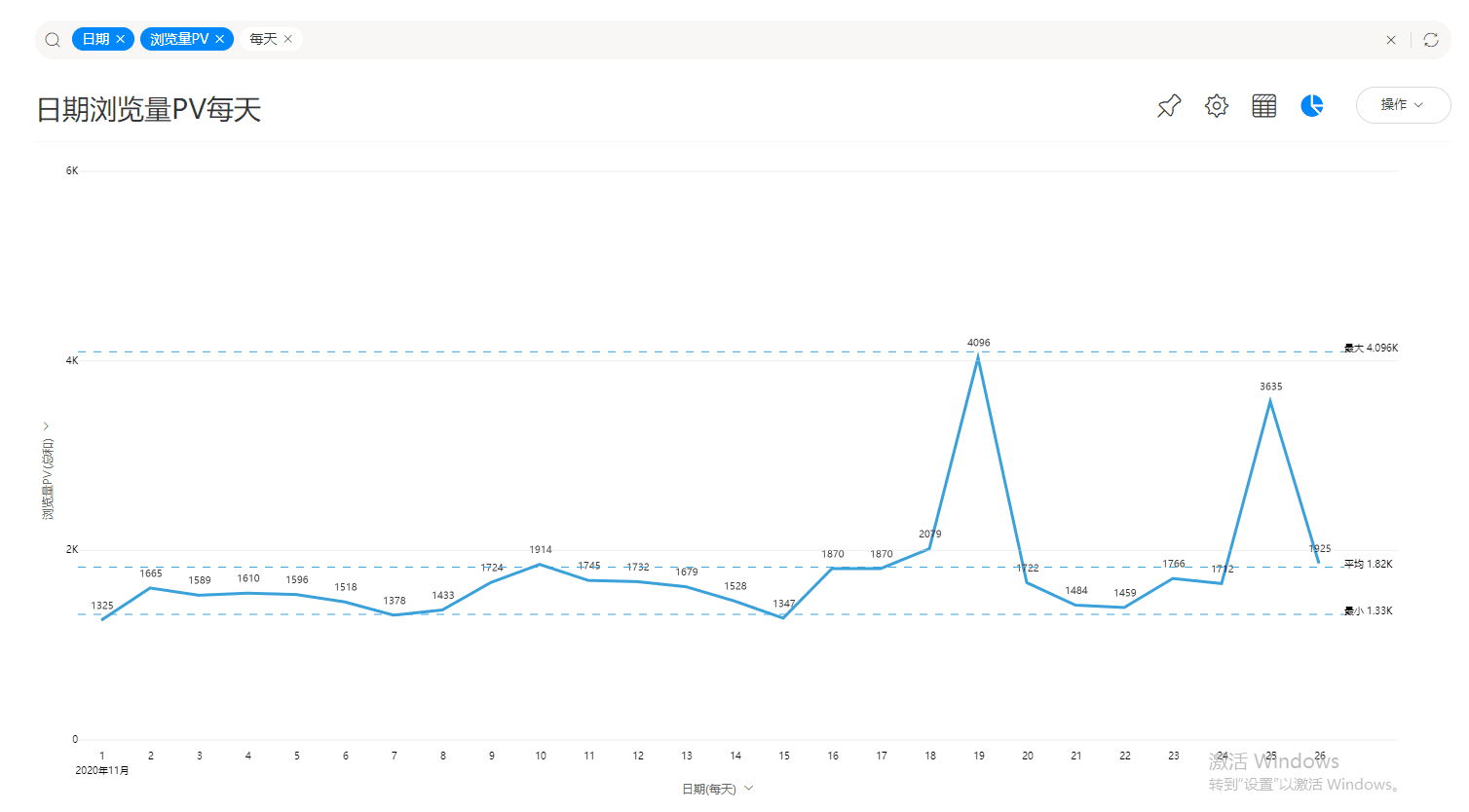1469x812 pixels.
Task: Click the 浏览量PV(总和) axis label
Action: pyautogui.click(x=48, y=479)
